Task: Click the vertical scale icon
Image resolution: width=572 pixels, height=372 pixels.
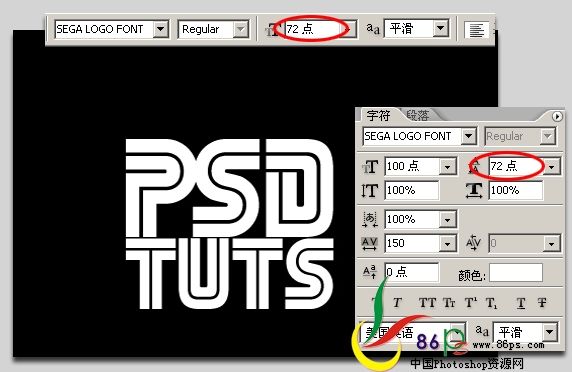Action: [x=370, y=191]
